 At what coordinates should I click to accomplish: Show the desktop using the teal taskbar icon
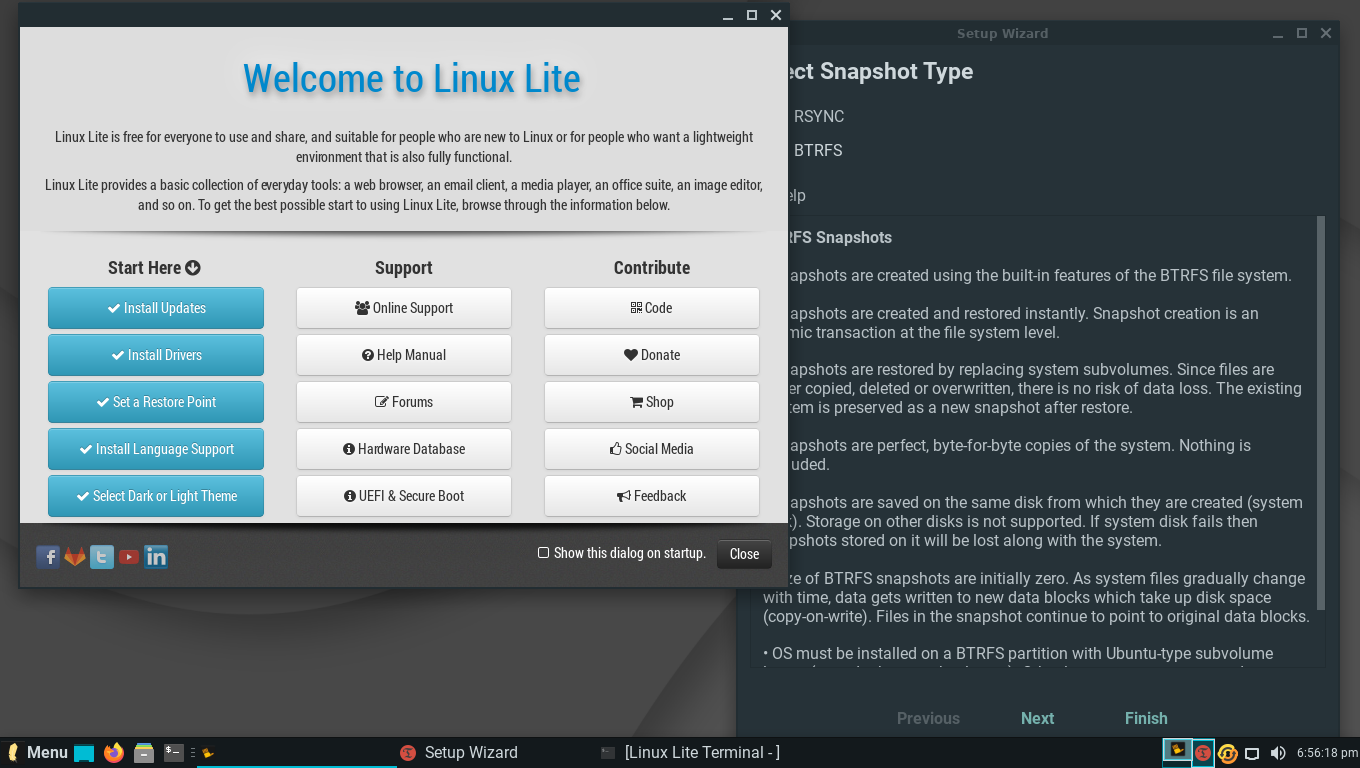(84, 753)
